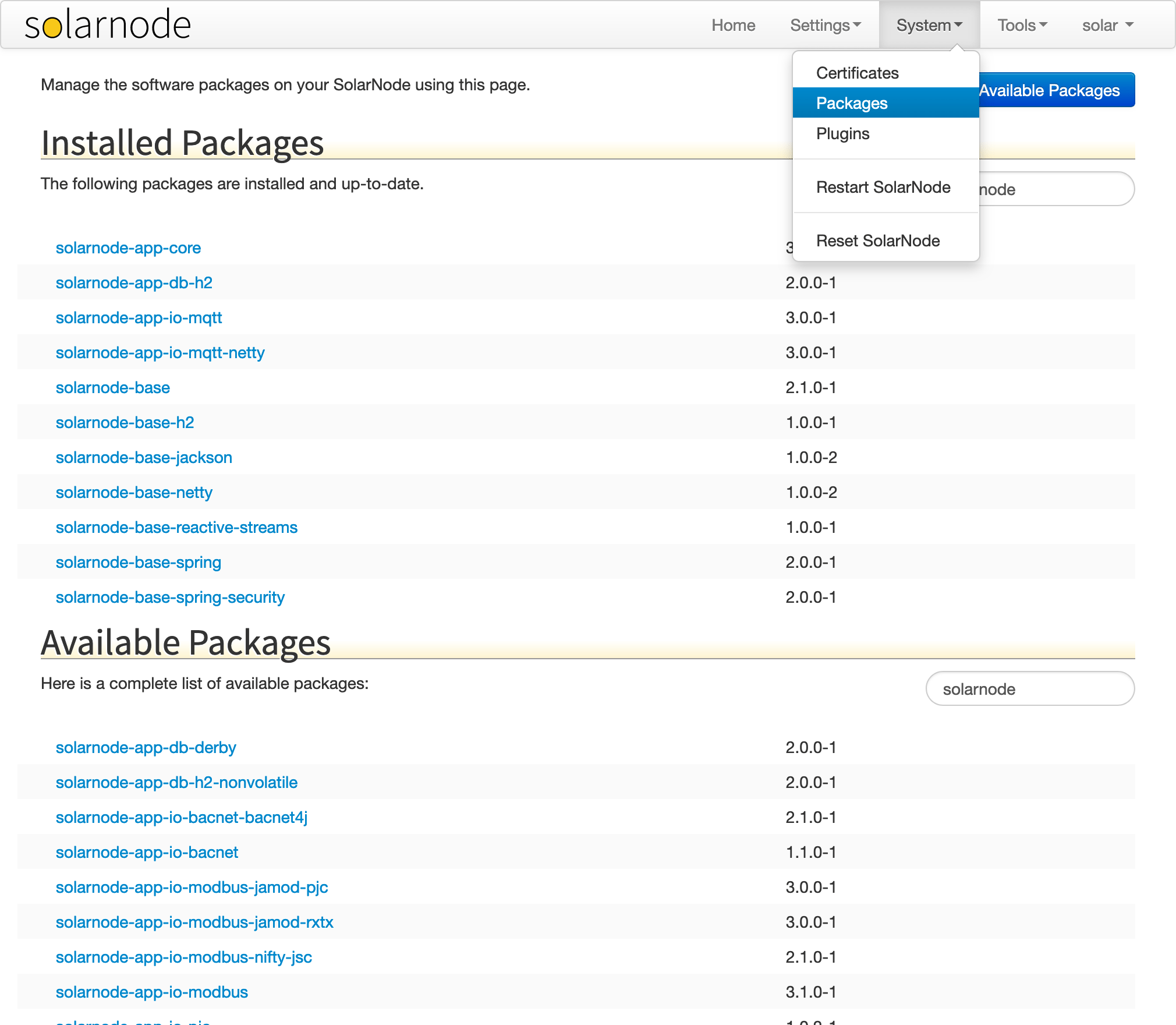Select available package solarnode-app-io-modbus-jamod-rxtx
The height and width of the screenshot is (1025, 1176).
[x=194, y=922]
